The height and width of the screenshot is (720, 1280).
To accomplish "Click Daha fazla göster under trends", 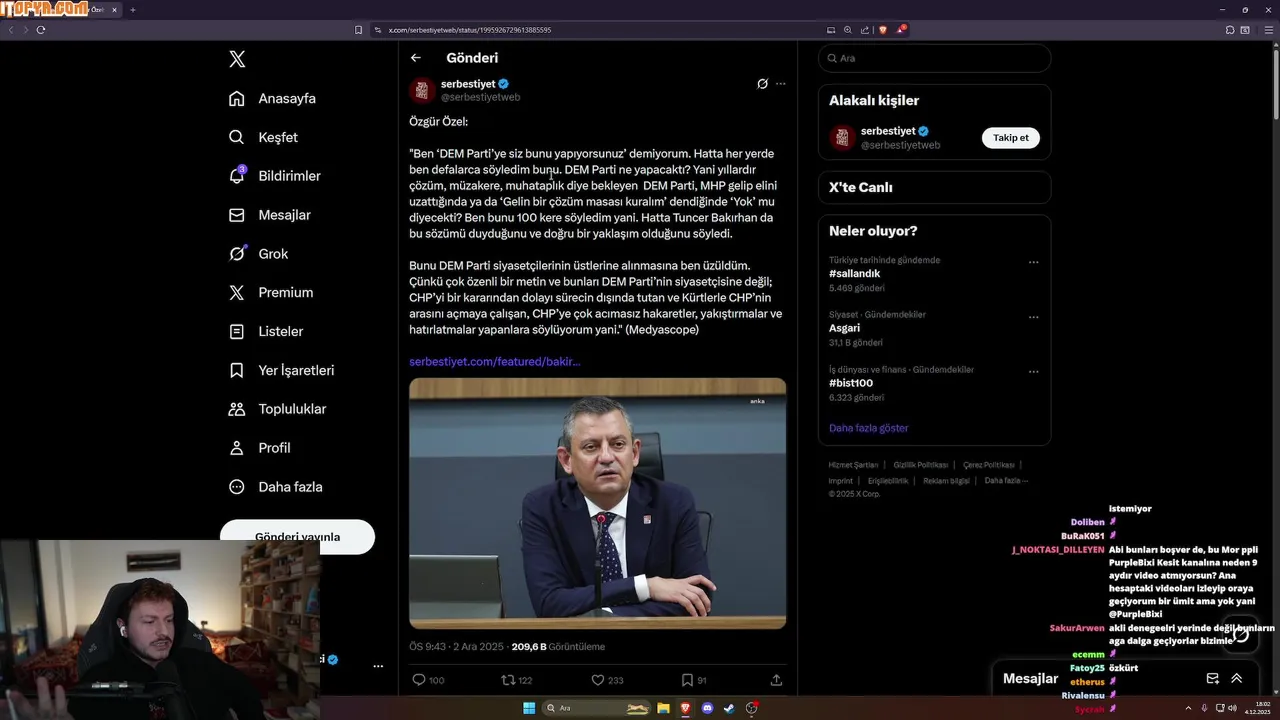I will (868, 428).
